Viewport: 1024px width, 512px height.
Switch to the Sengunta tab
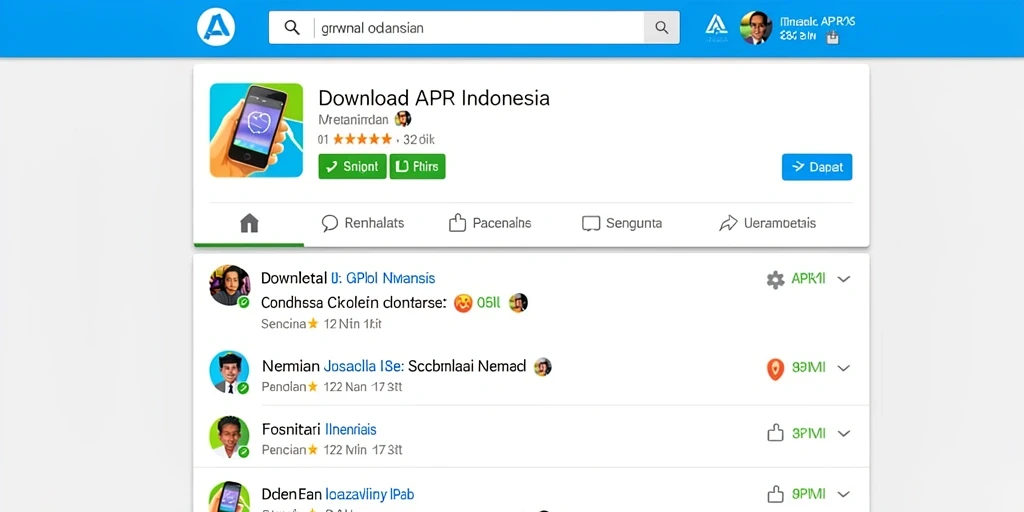pyautogui.click(x=622, y=223)
